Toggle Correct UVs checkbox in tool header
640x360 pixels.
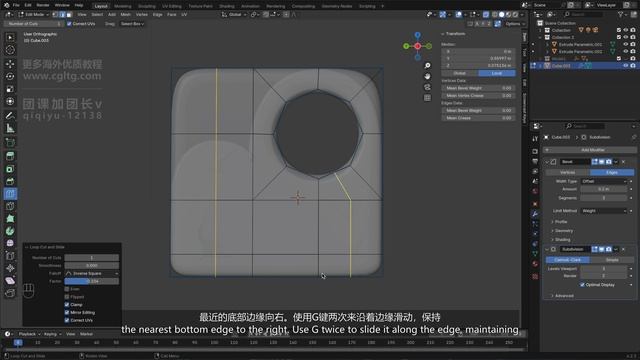(x=69, y=24)
